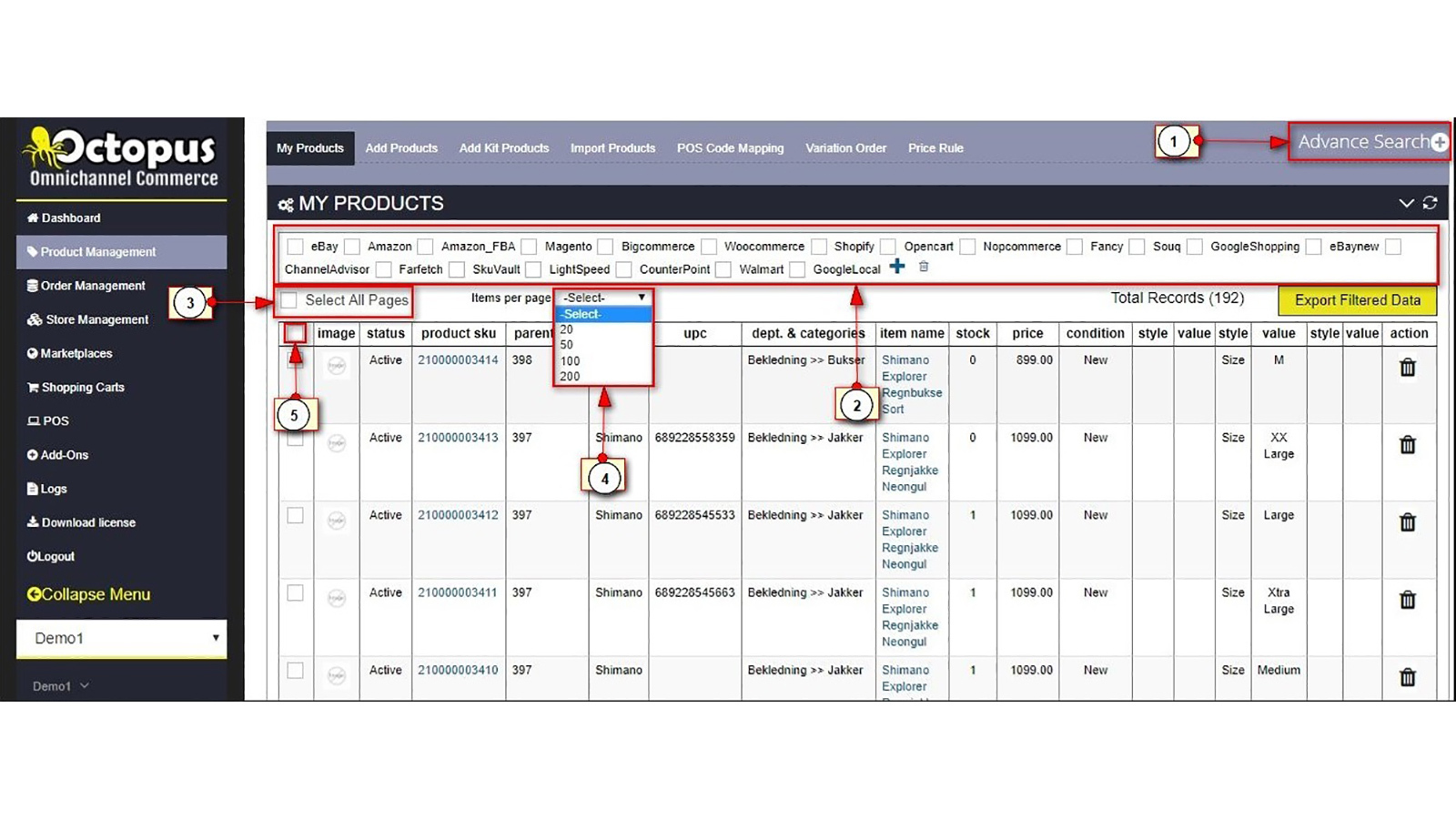Switch to the Add Products tab
This screenshot has width=1456, height=819.
point(401,148)
